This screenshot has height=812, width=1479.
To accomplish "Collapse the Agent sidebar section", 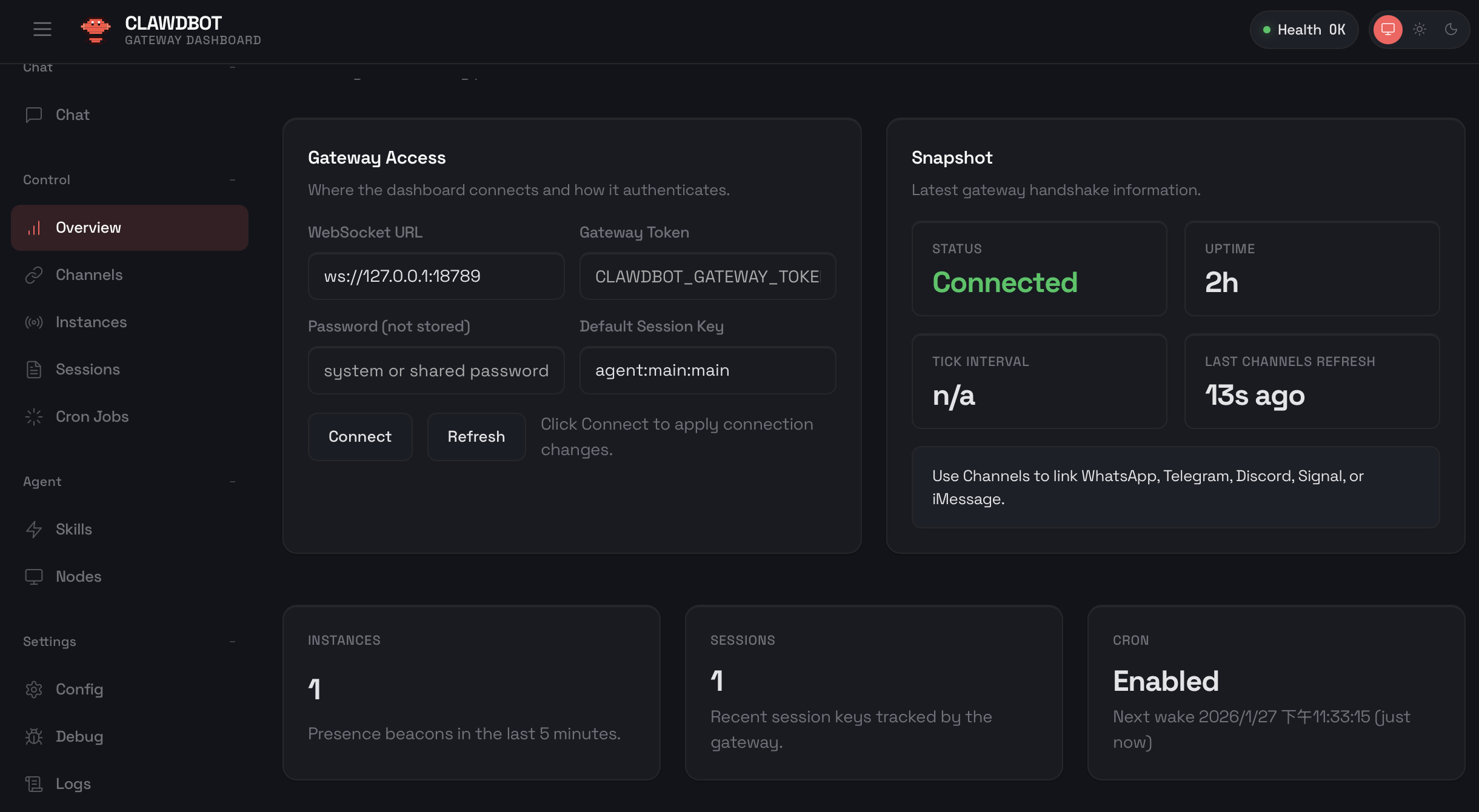I will pyautogui.click(x=232, y=481).
